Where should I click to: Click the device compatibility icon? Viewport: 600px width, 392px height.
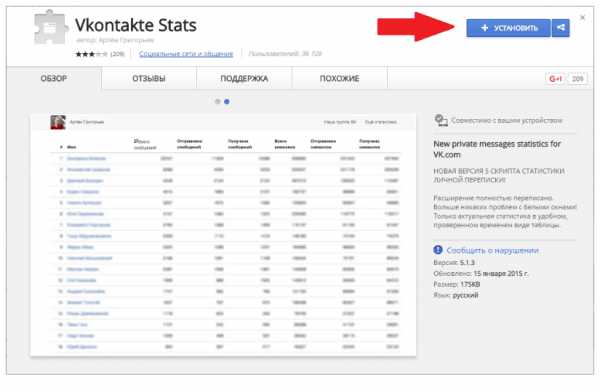441,120
